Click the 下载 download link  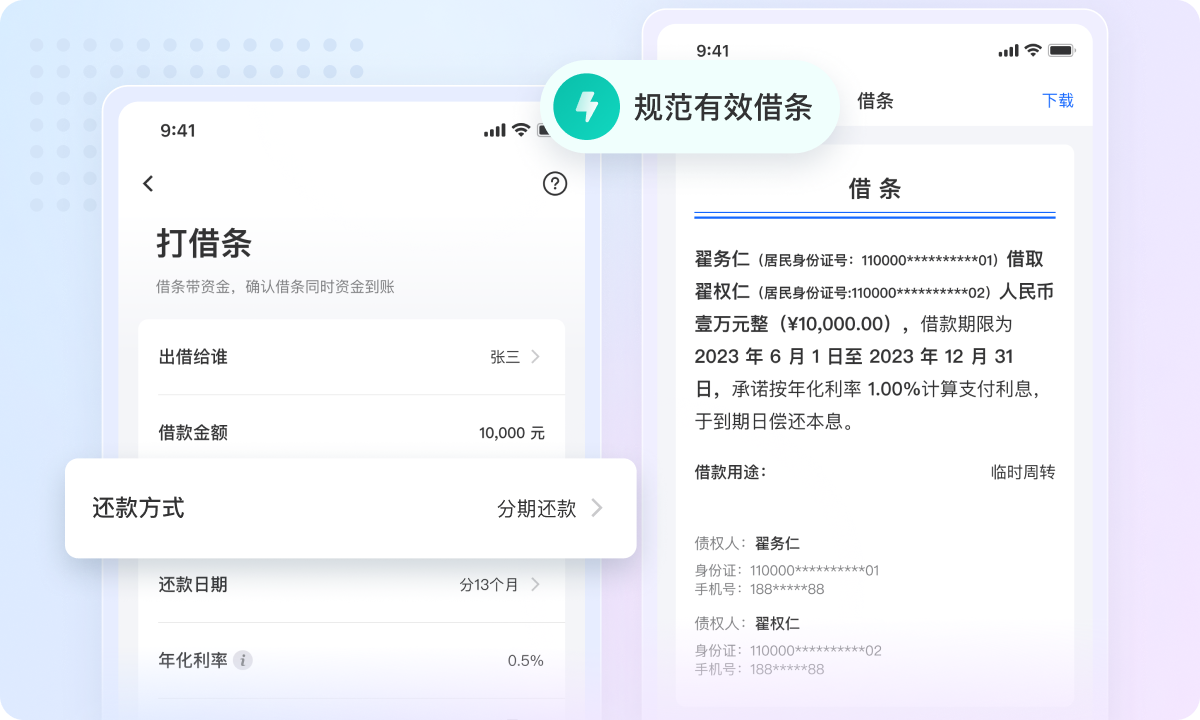pyautogui.click(x=1057, y=100)
